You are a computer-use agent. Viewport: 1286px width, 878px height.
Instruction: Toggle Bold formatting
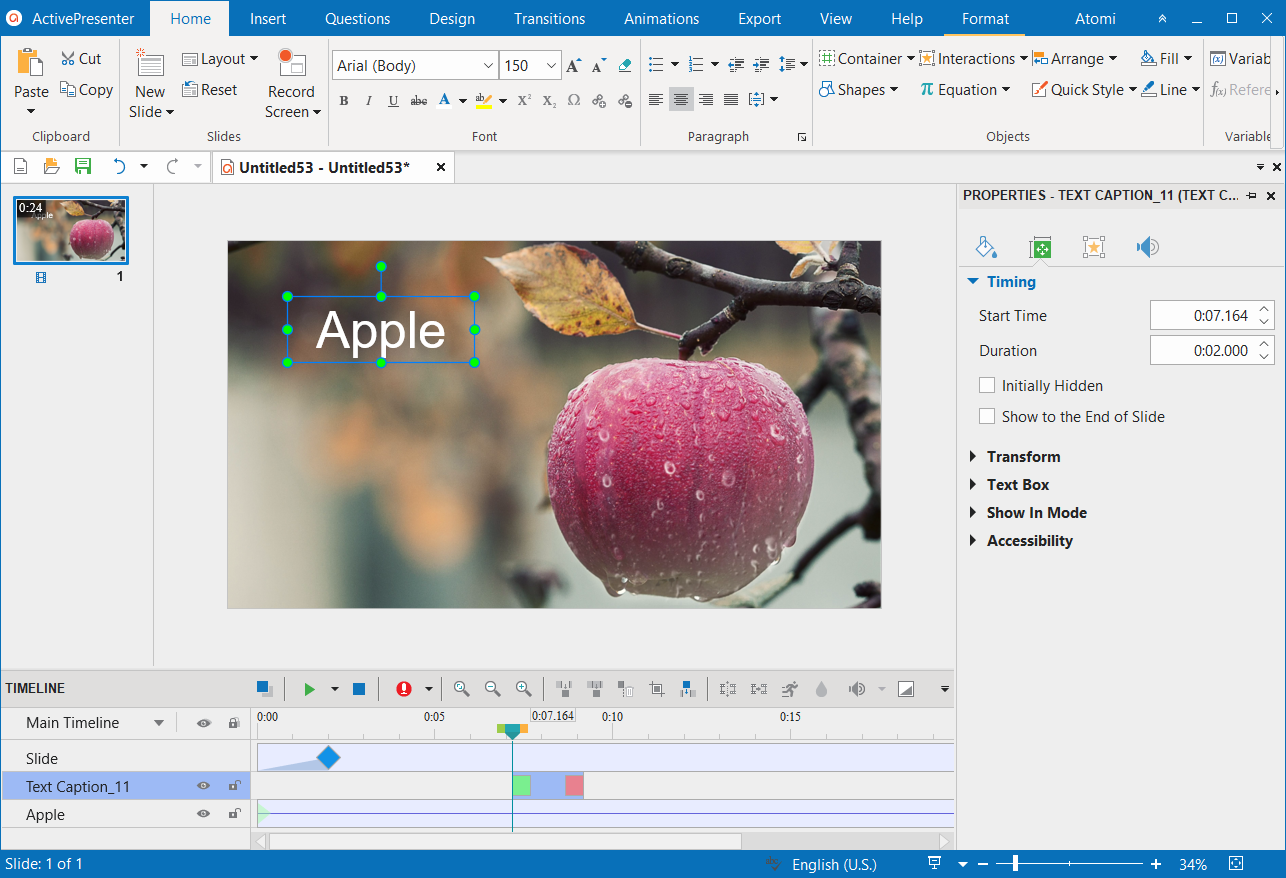click(x=344, y=100)
